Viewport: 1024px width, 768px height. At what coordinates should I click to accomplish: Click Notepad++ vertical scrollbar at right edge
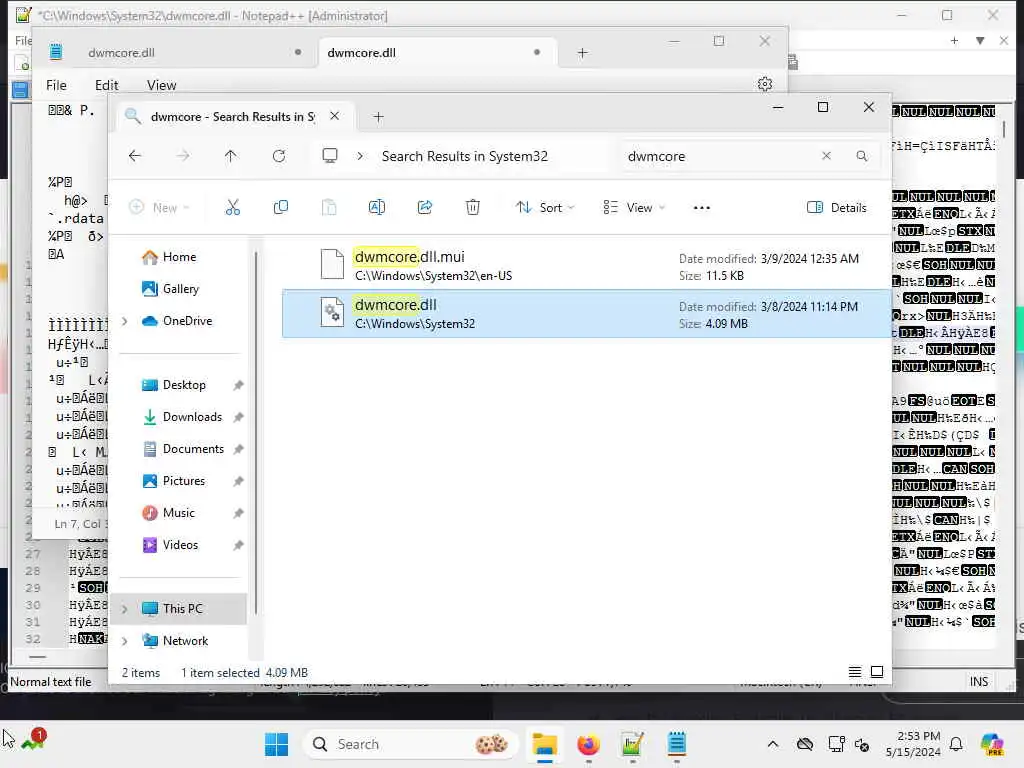coord(1004,131)
